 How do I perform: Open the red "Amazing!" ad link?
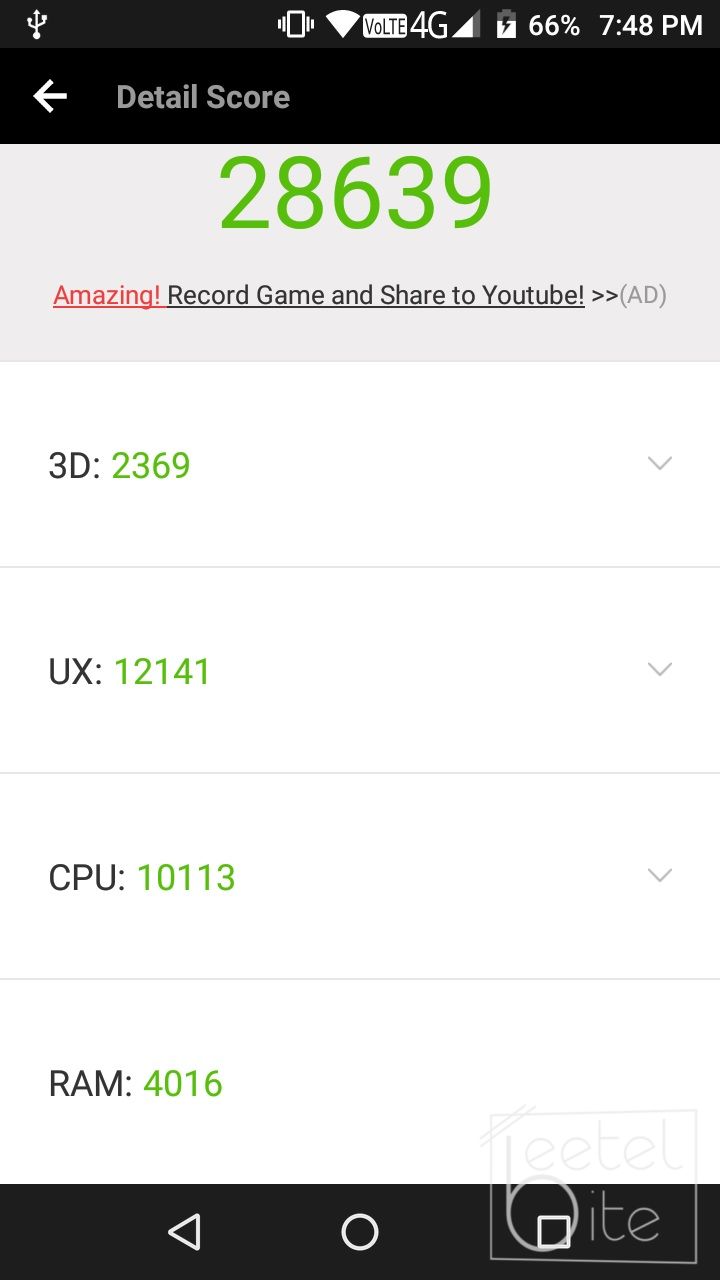pyautogui.click(x=107, y=295)
